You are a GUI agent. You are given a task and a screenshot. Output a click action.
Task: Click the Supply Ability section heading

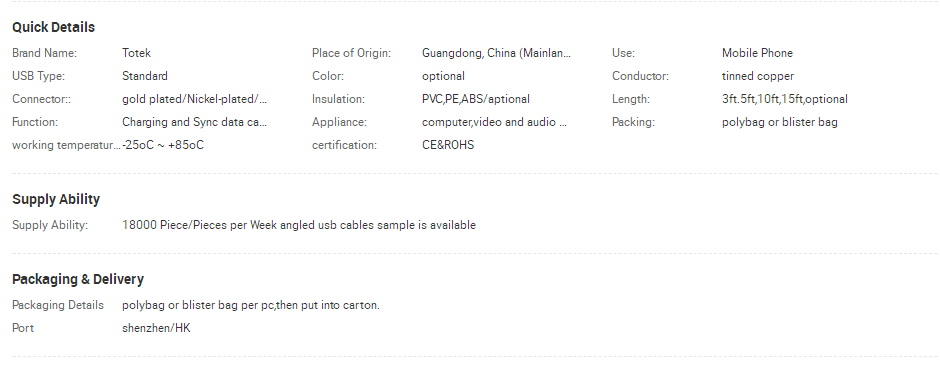56,200
